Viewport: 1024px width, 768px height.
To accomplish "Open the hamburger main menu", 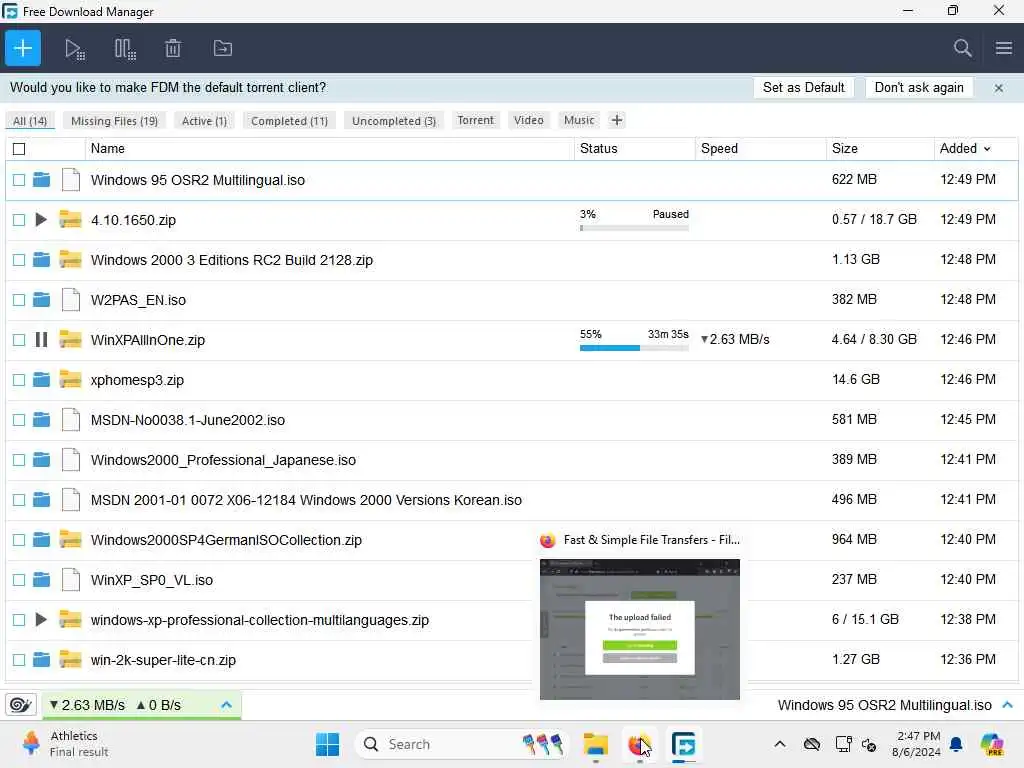I will pyautogui.click(x=1004, y=48).
